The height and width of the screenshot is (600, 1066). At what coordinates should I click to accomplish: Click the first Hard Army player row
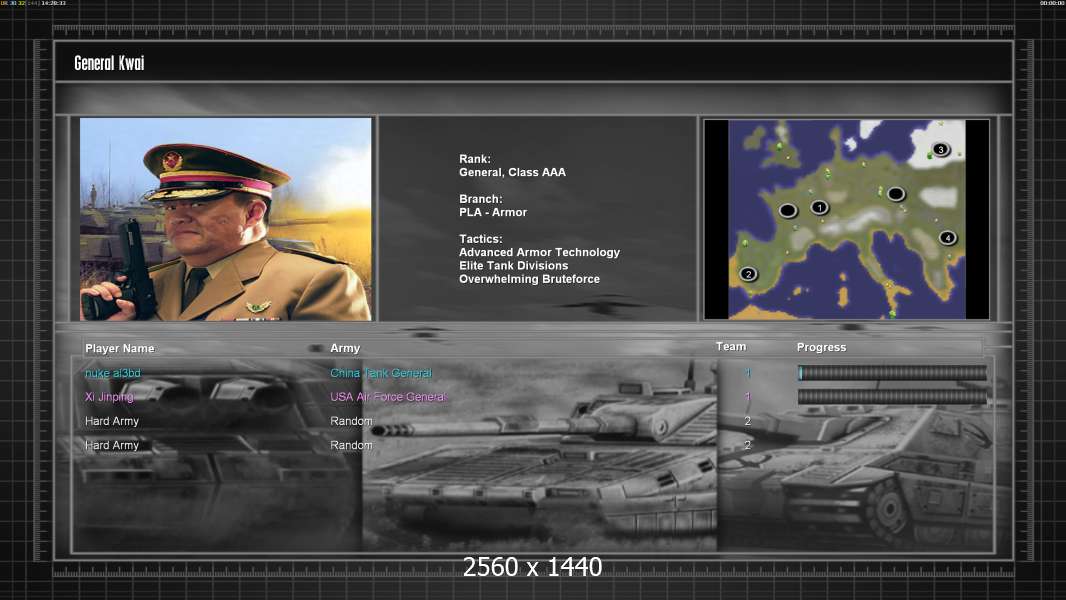532,421
